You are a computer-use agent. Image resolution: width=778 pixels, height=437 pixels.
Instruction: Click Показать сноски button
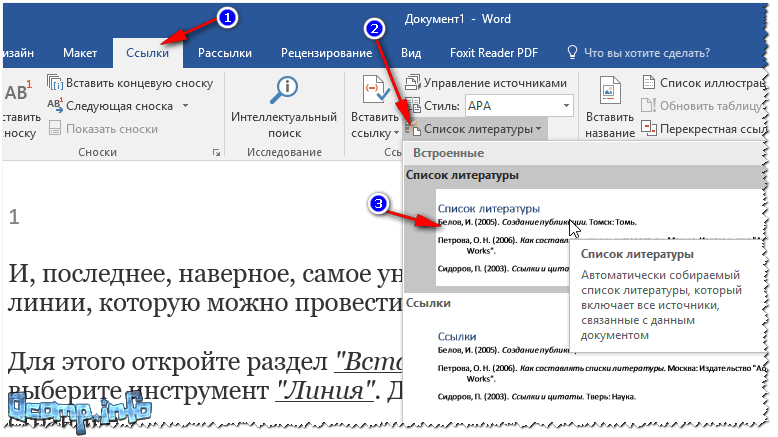click(x=104, y=129)
